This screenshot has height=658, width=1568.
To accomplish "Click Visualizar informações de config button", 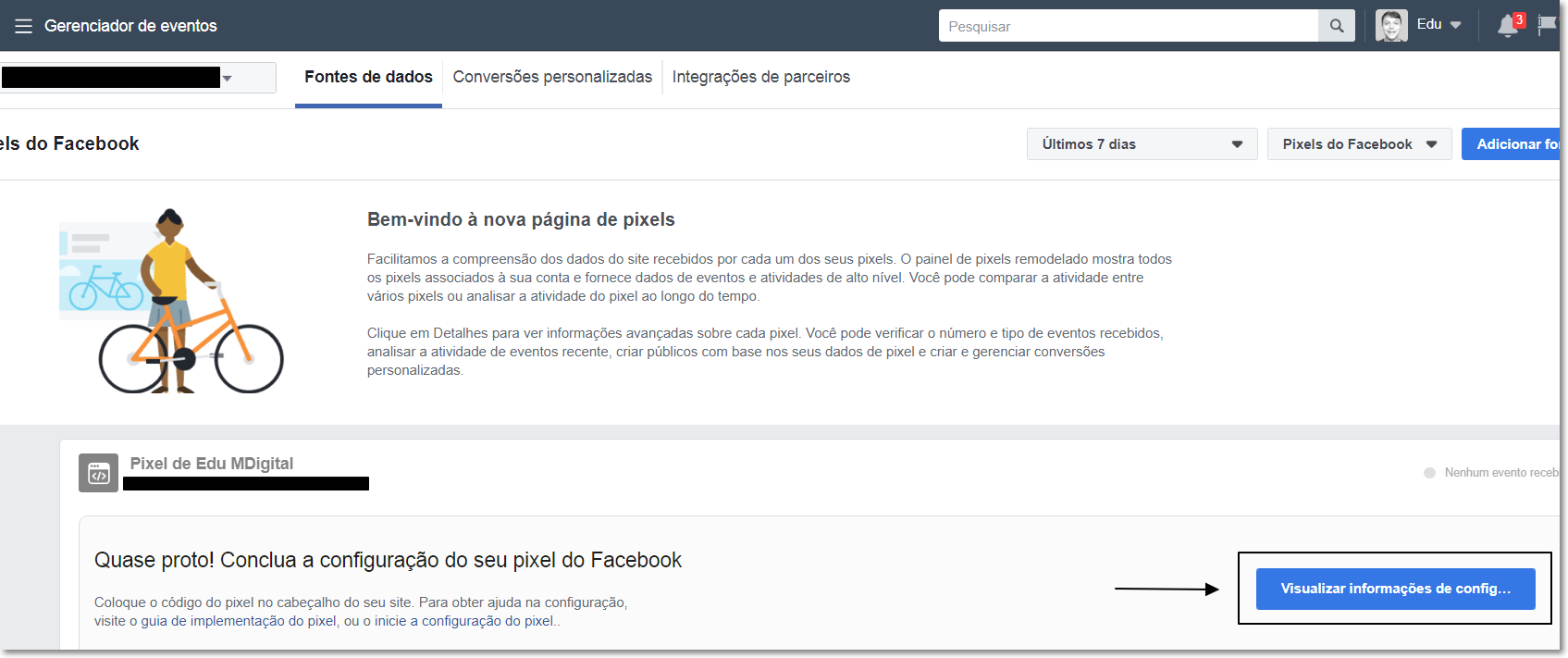I will (1395, 589).
